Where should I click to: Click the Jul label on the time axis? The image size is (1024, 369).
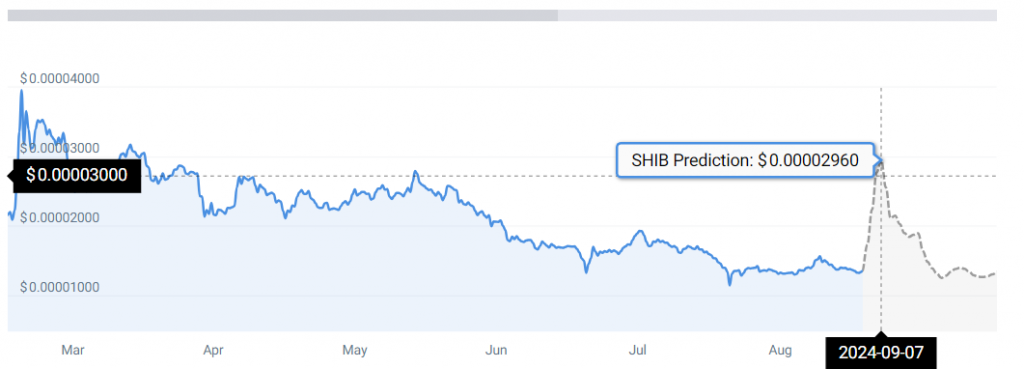(637, 350)
